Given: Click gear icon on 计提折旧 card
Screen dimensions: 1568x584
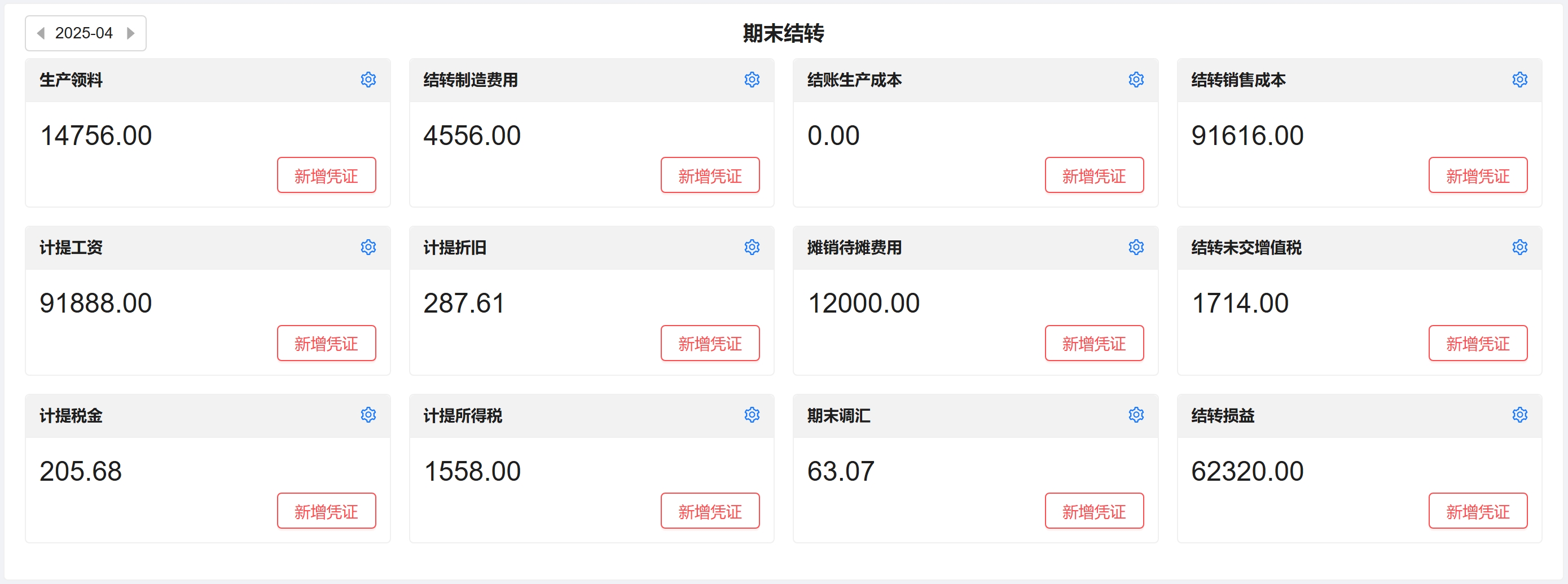Looking at the screenshot, I should pos(752,247).
